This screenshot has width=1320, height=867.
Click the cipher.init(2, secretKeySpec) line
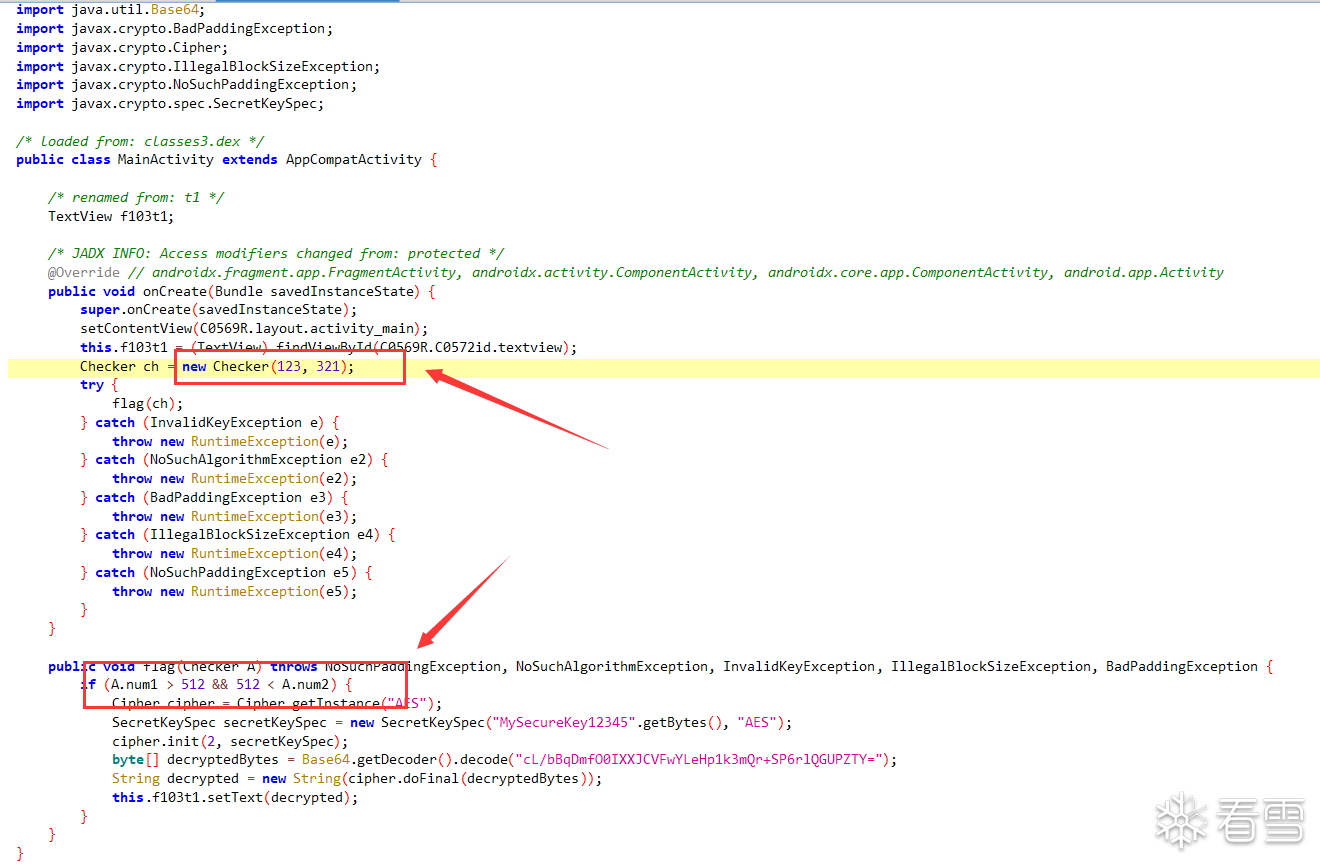[230, 741]
